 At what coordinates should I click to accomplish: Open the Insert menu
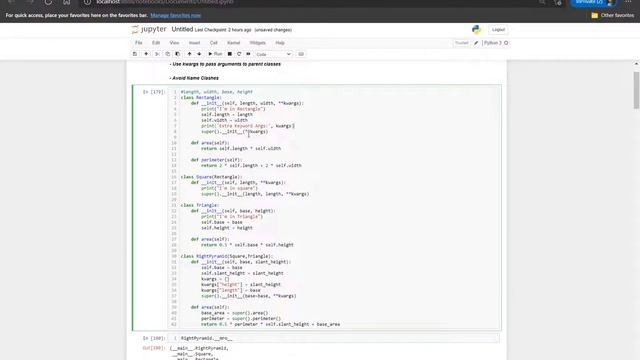[x=194, y=43]
